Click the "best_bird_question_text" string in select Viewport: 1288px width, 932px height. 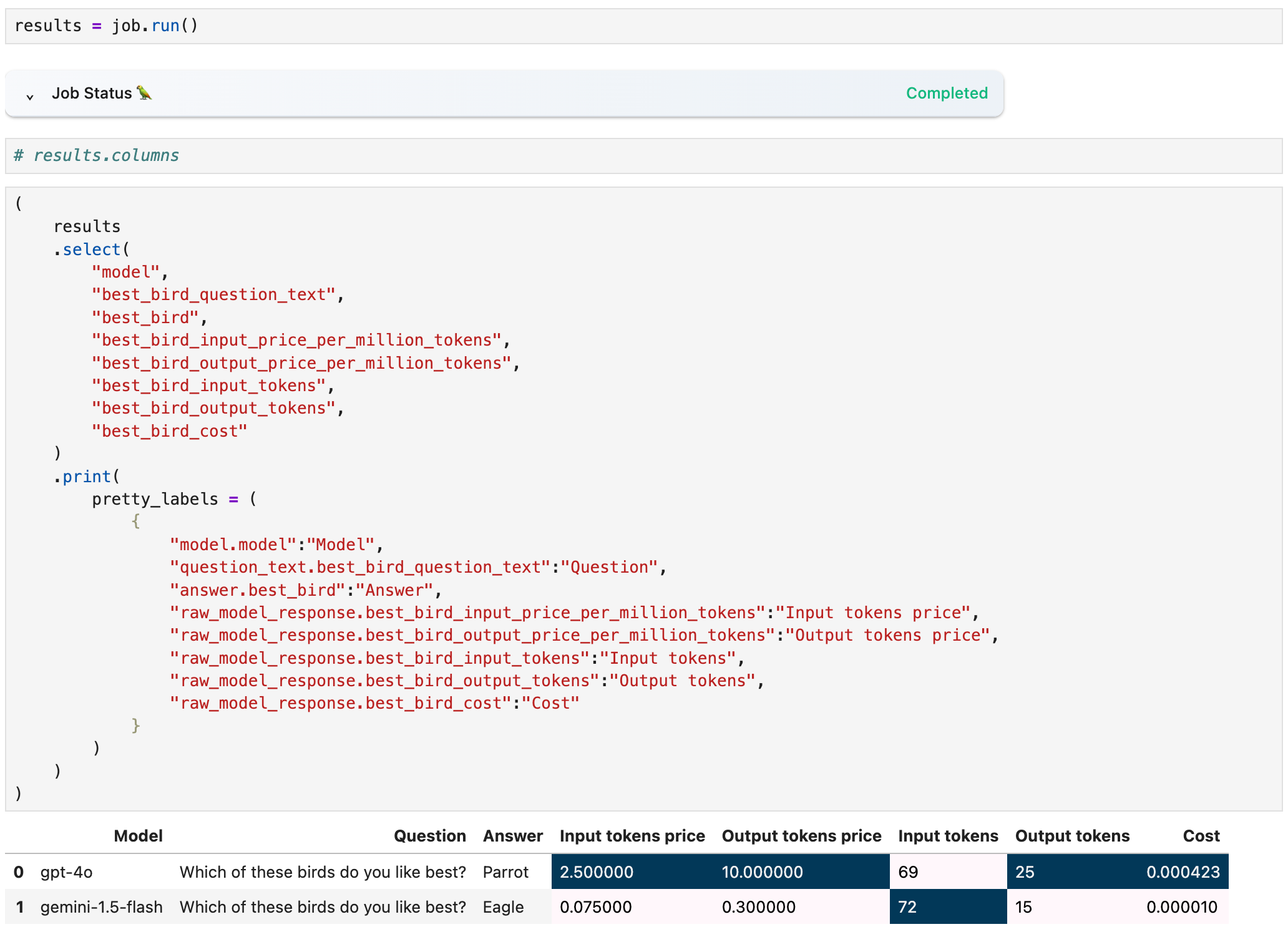click(214, 294)
